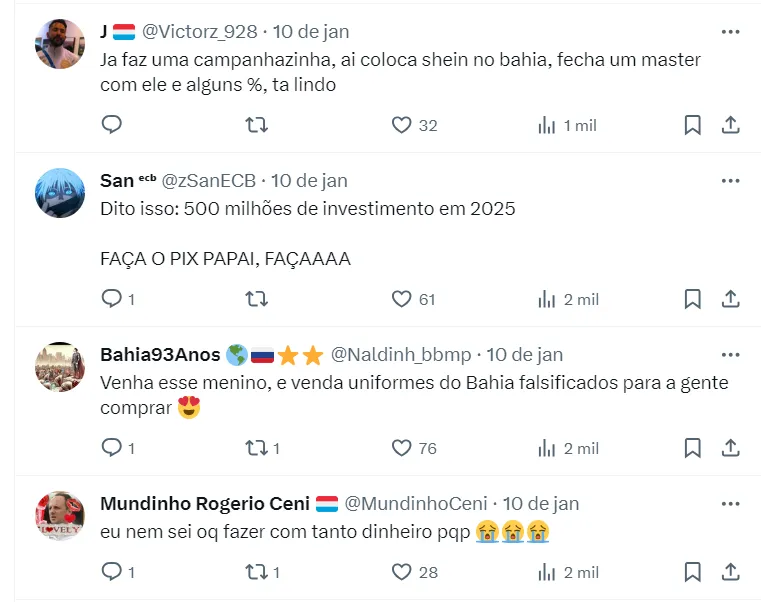
Task: Open San's profile via @zSanECB handle
Action: 208,181
